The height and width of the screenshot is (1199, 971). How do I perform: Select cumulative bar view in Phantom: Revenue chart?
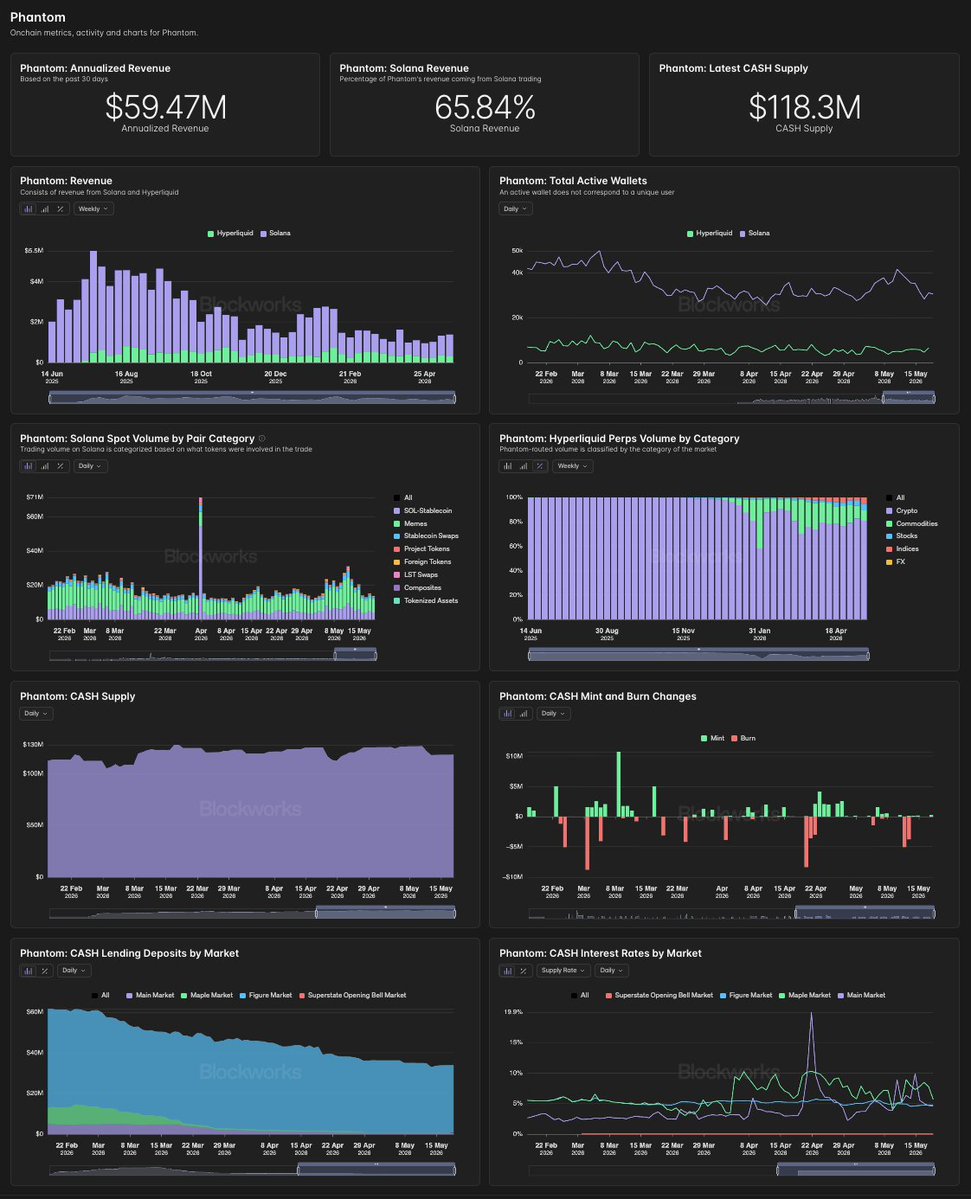click(44, 209)
